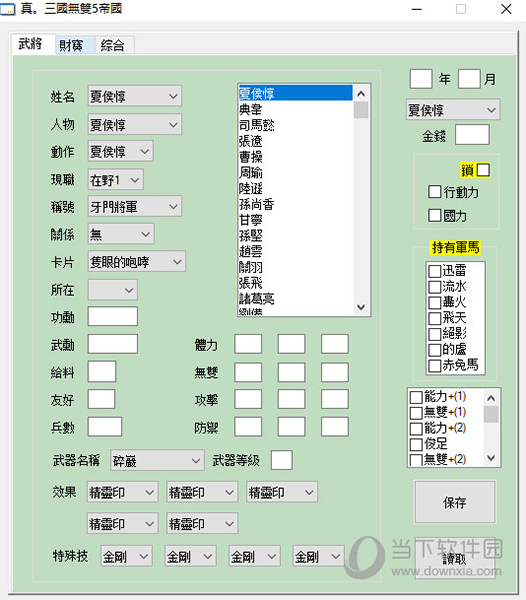The width and height of the screenshot is (526, 600).
Task: Select 張遼 in the character list
Action: click(x=295, y=141)
